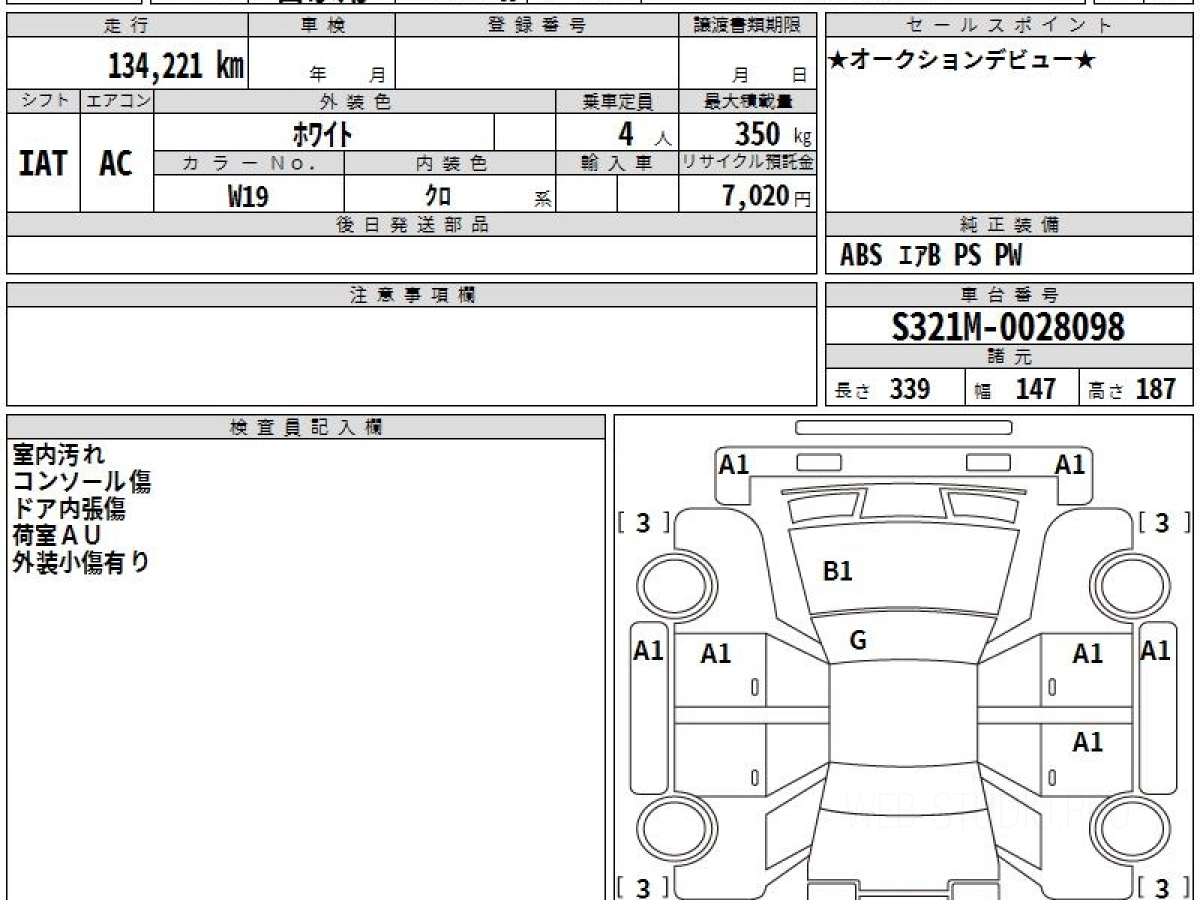Click the inspector note 室内汚れ
The image size is (1200, 900).
[x=58, y=454]
